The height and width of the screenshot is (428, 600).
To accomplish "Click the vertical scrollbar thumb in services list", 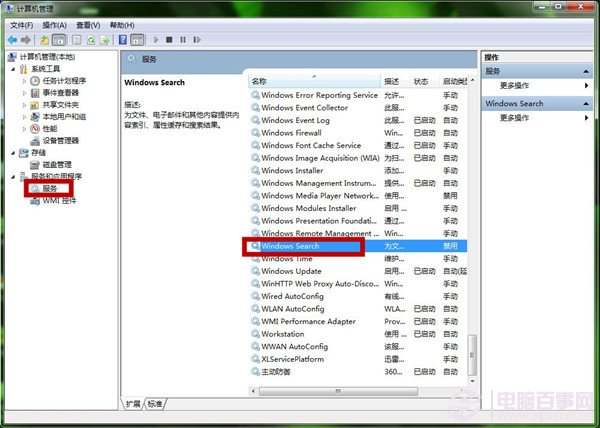I will pyautogui.click(x=472, y=355).
